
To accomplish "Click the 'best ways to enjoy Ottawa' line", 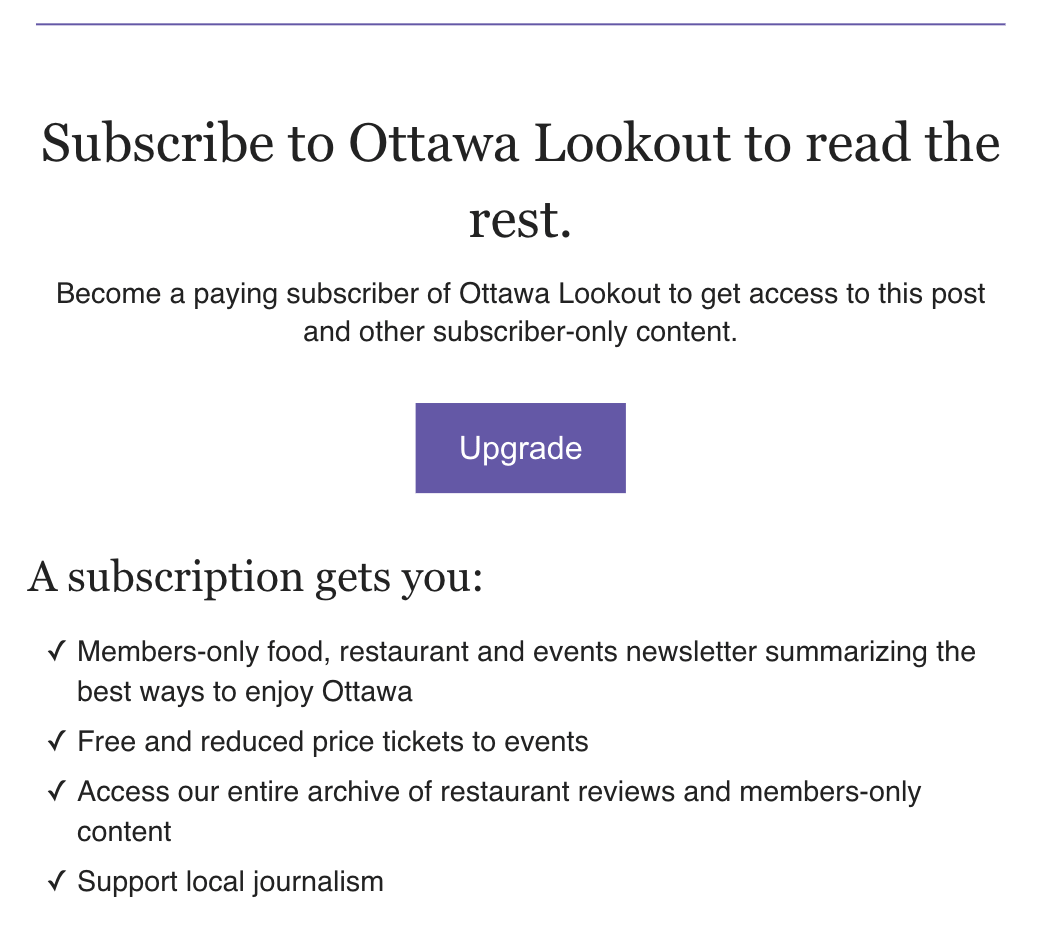I will coord(245,692).
